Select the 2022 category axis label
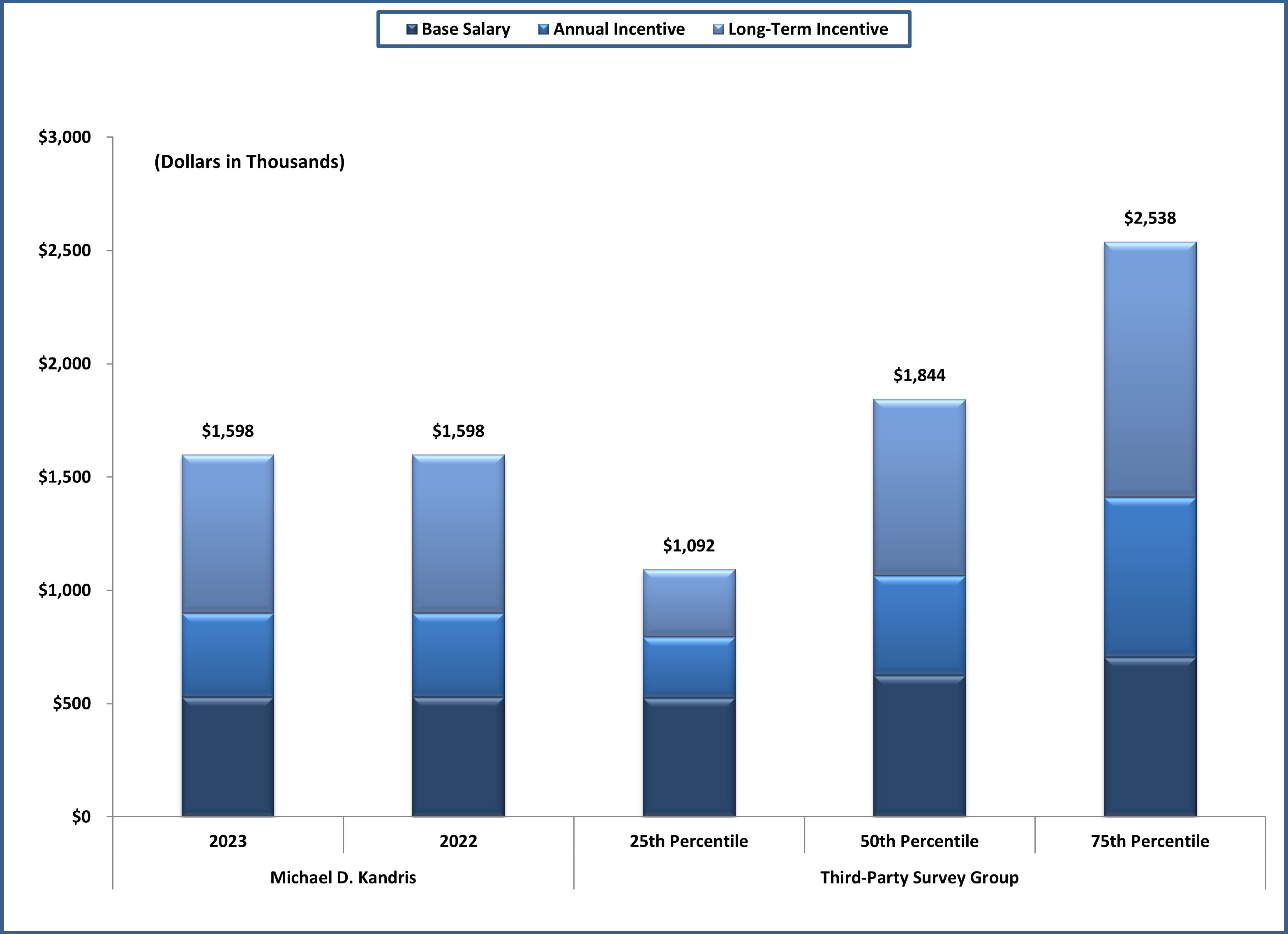1288x934 pixels. [x=458, y=841]
